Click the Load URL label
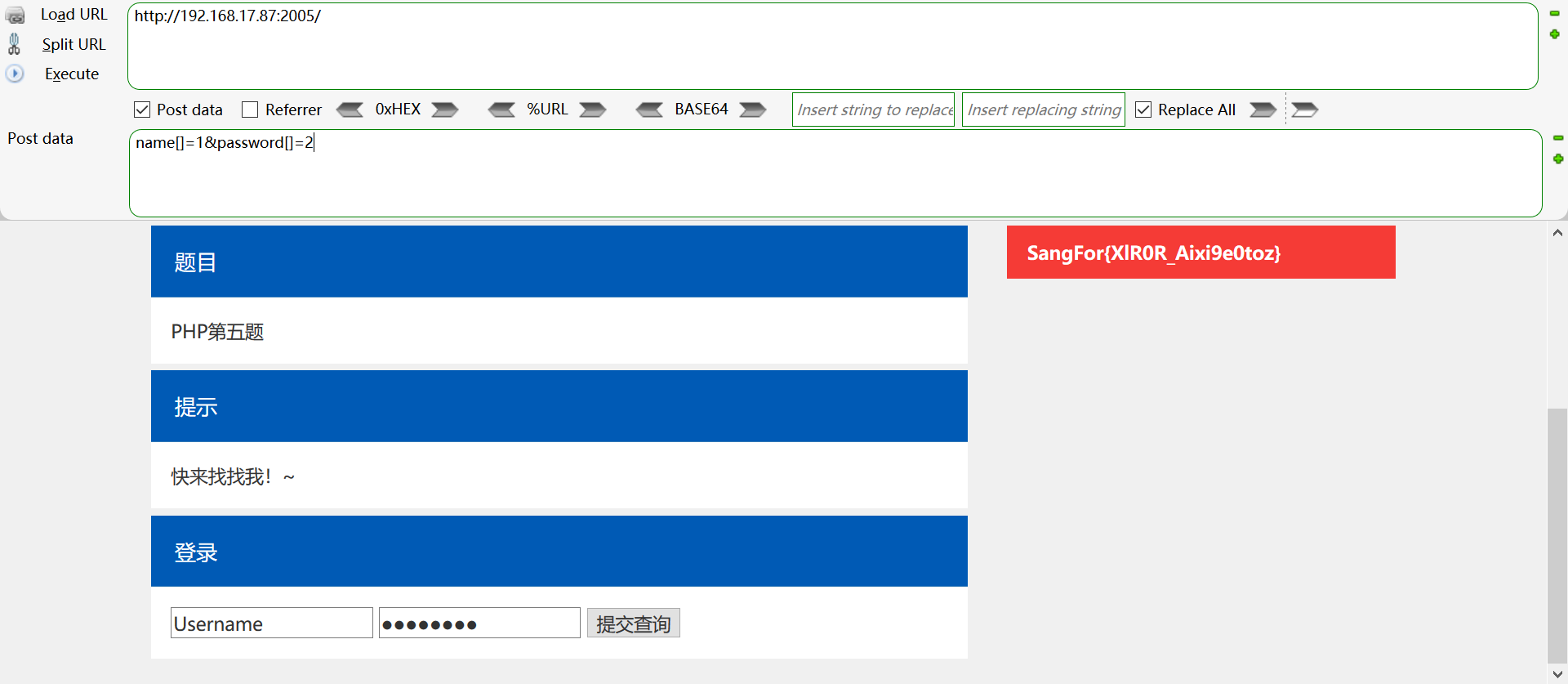This screenshot has height=684, width=1568. 74,15
